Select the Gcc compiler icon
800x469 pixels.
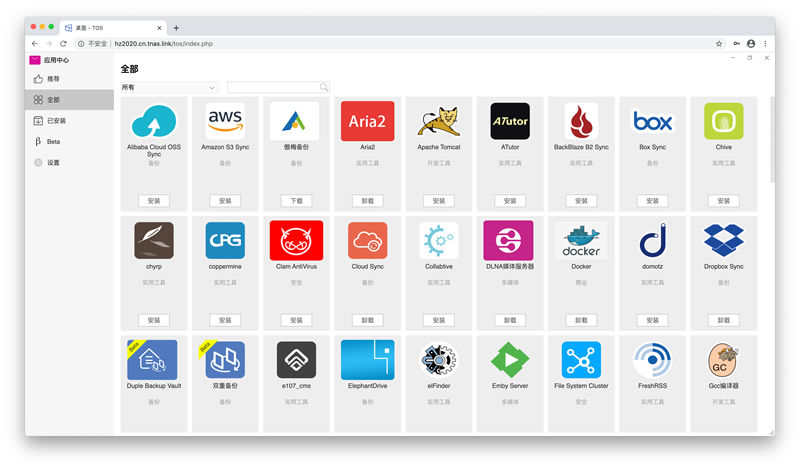click(723, 360)
